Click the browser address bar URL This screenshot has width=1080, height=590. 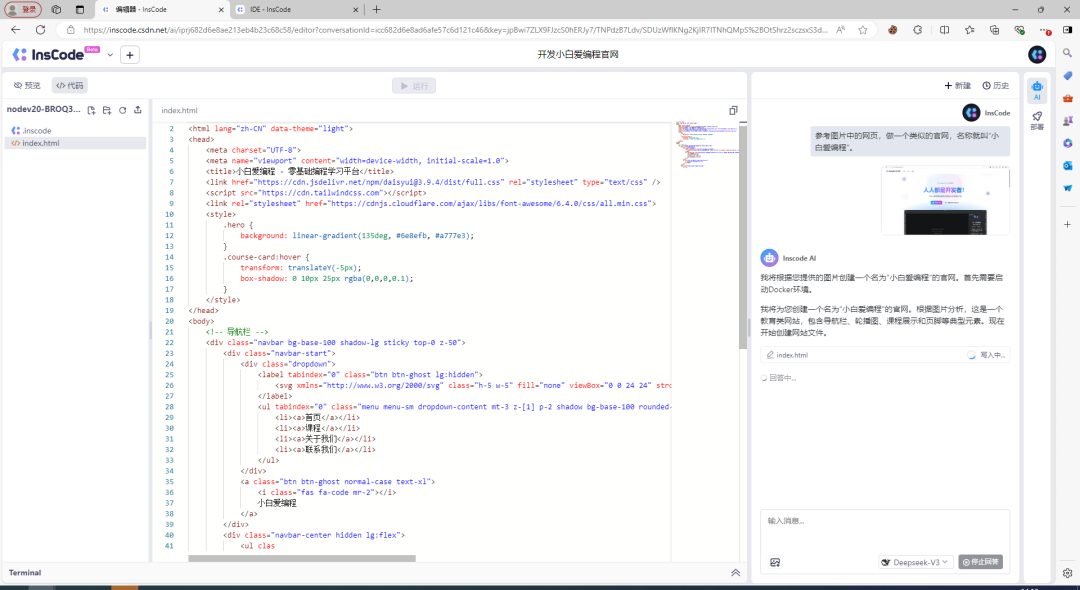click(x=455, y=30)
